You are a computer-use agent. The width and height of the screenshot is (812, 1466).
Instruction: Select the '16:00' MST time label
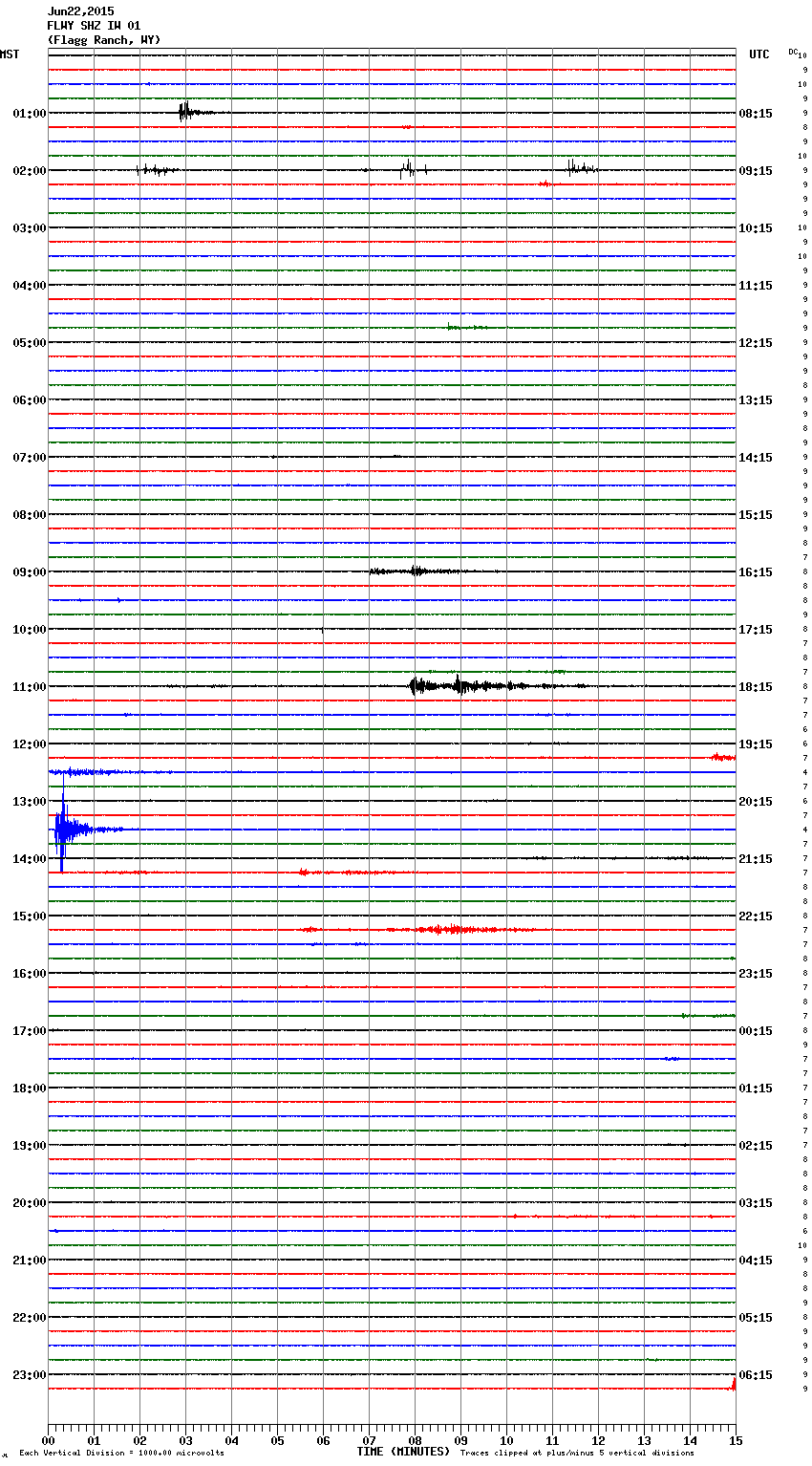(30, 974)
